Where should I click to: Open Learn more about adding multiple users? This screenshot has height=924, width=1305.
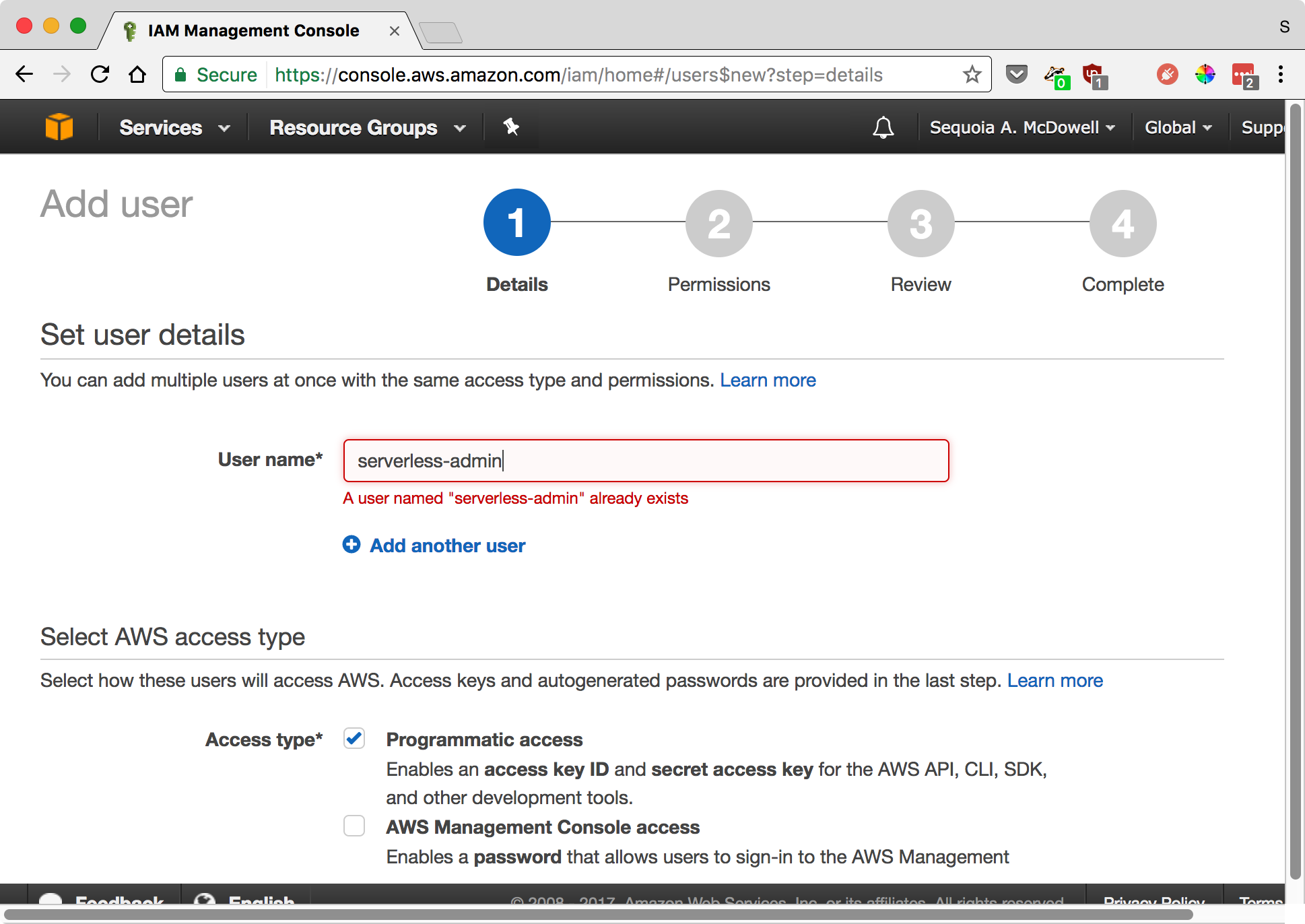point(768,381)
